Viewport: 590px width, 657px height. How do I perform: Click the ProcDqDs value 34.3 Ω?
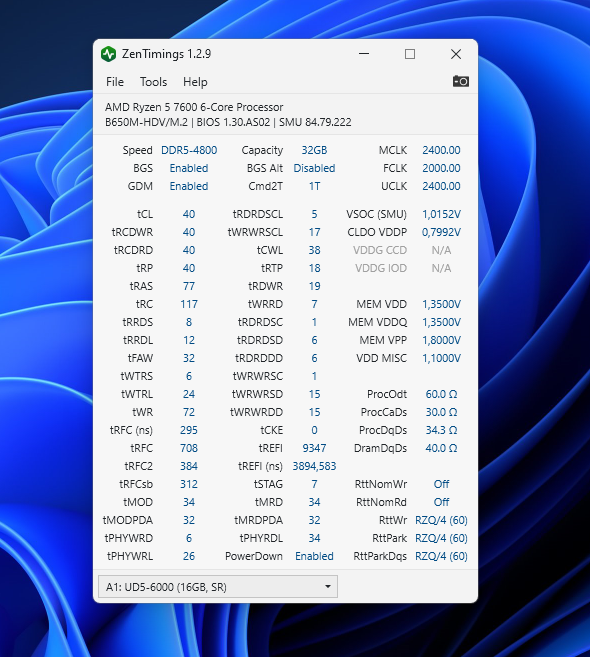tap(441, 430)
